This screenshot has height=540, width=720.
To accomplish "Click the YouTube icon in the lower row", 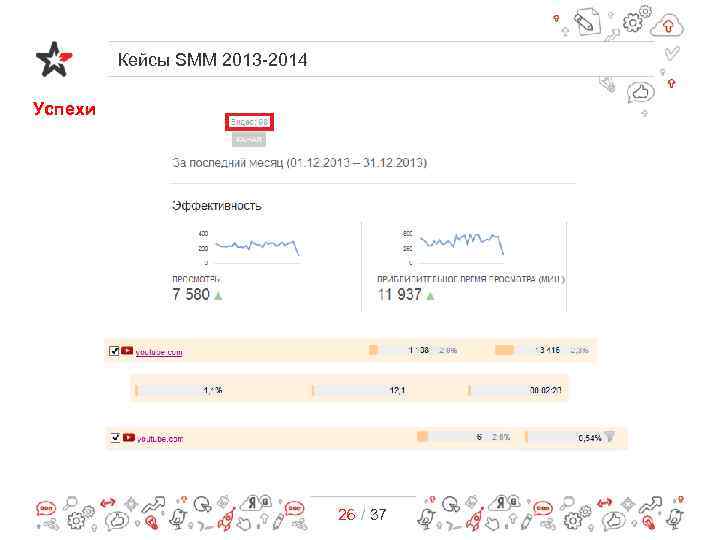I will click(129, 438).
